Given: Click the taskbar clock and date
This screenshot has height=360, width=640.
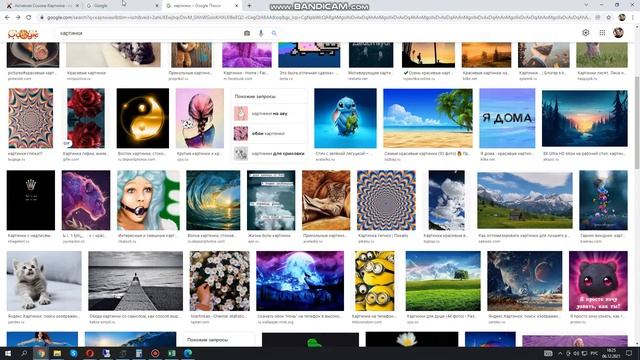Looking at the screenshot, I should pos(611,353).
